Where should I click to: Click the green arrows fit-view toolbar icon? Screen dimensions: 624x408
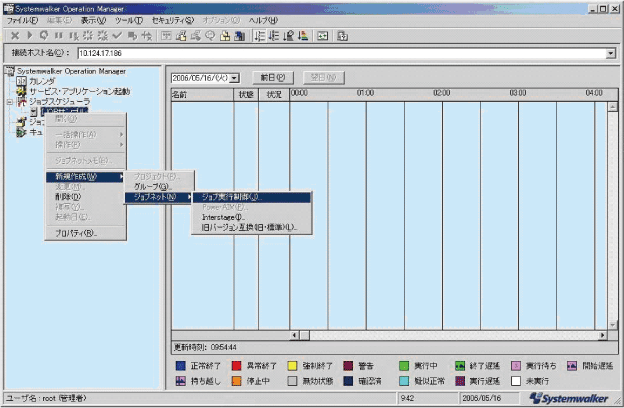click(323, 36)
